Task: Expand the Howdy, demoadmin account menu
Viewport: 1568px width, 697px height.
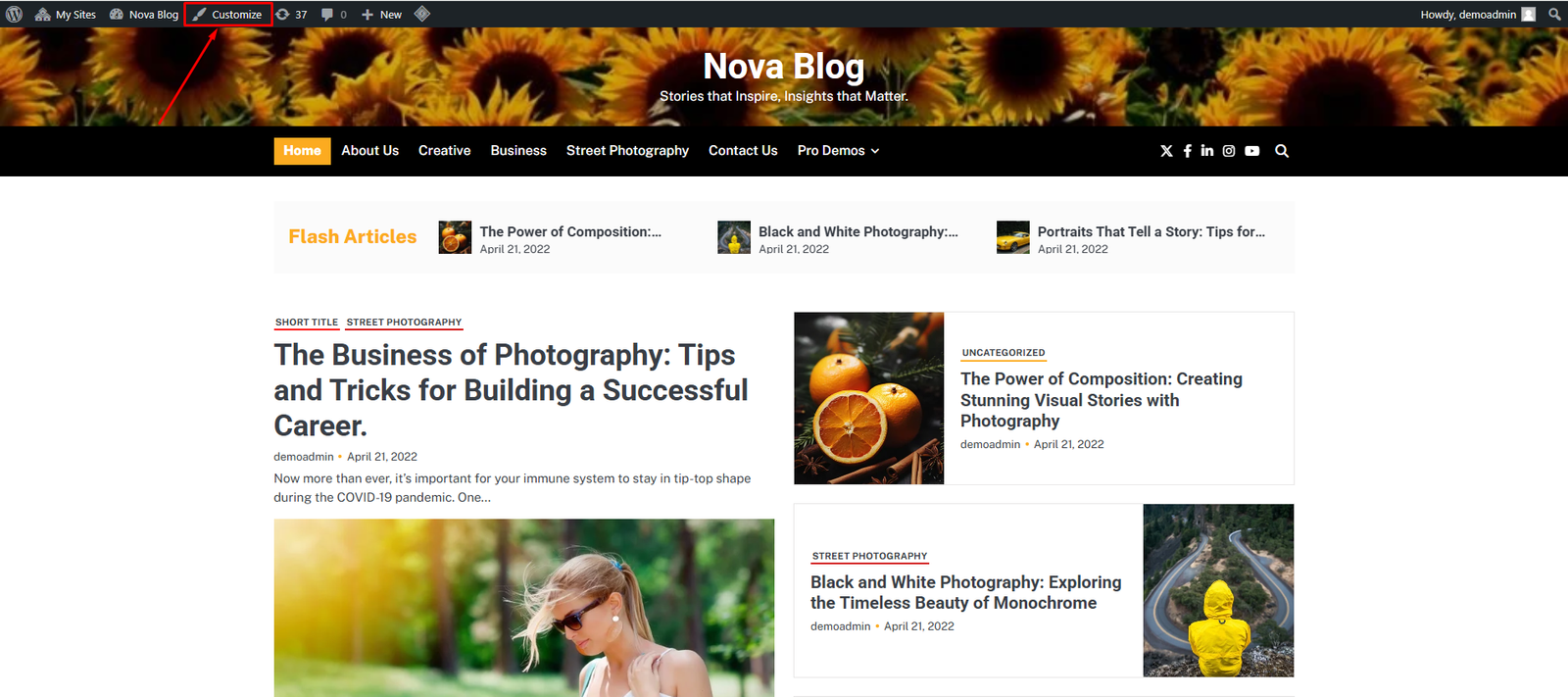Action: pyautogui.click(x=1478, y=14)
